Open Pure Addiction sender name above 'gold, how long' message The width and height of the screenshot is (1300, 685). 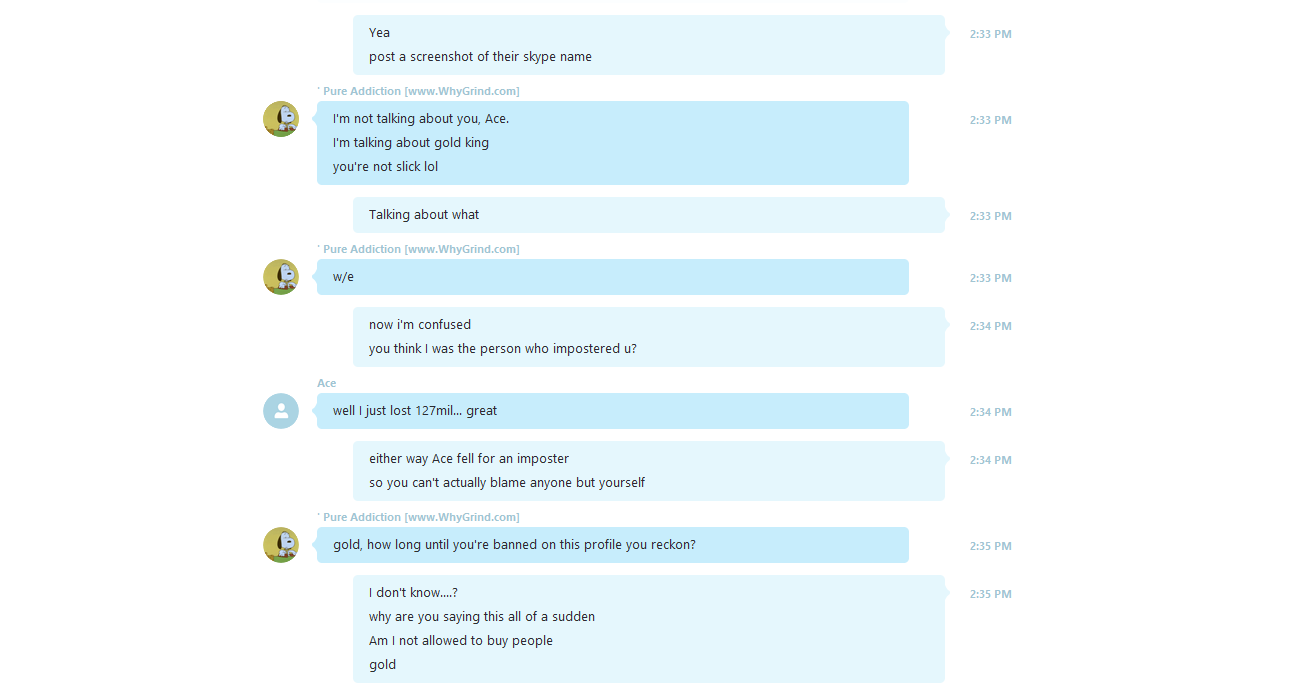[418, 517]
